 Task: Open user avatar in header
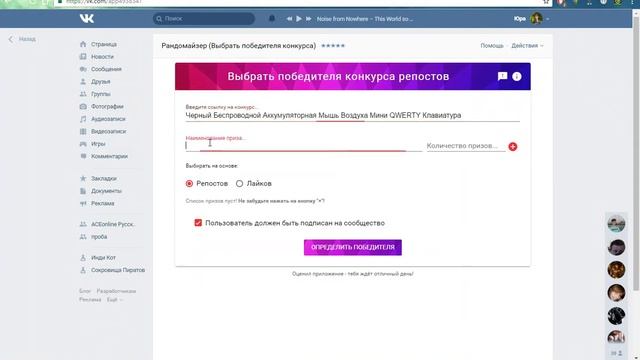pos(536,18)
